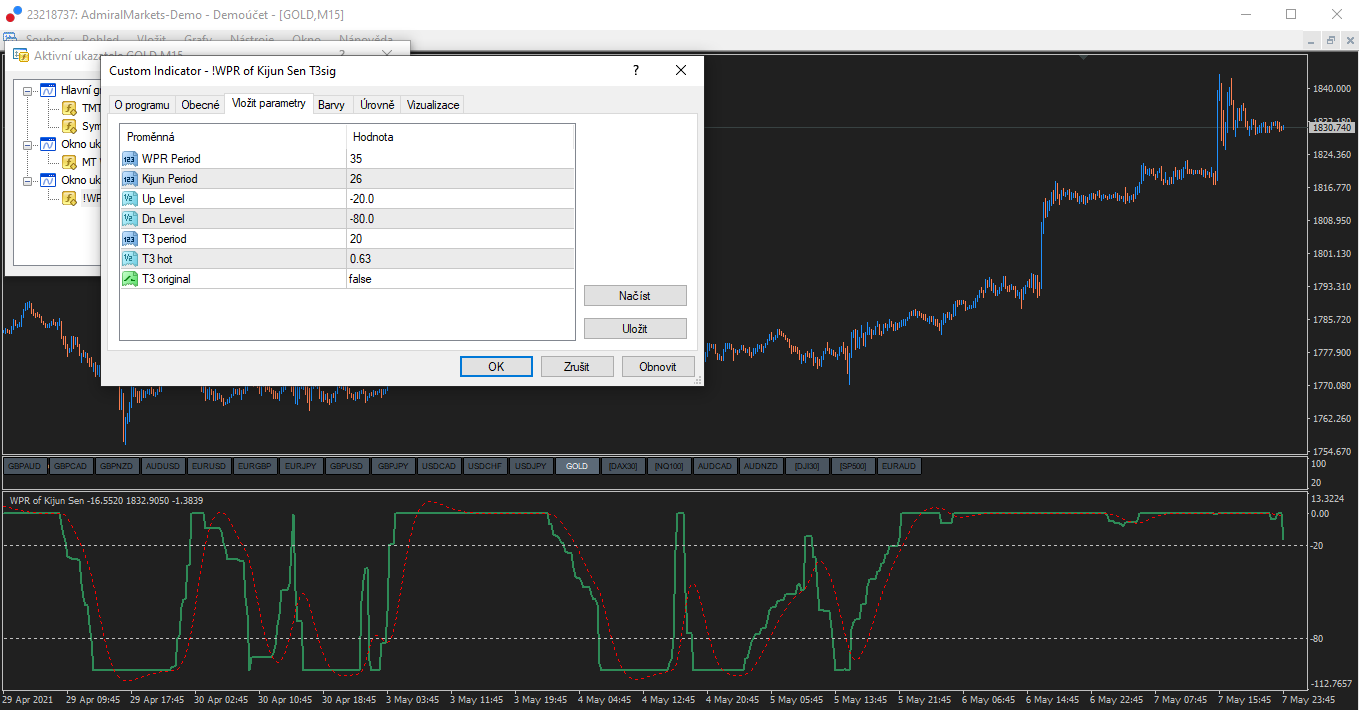
Task: Collapse the first Okno ukazatele node
Action: click(x=29, y=144)
